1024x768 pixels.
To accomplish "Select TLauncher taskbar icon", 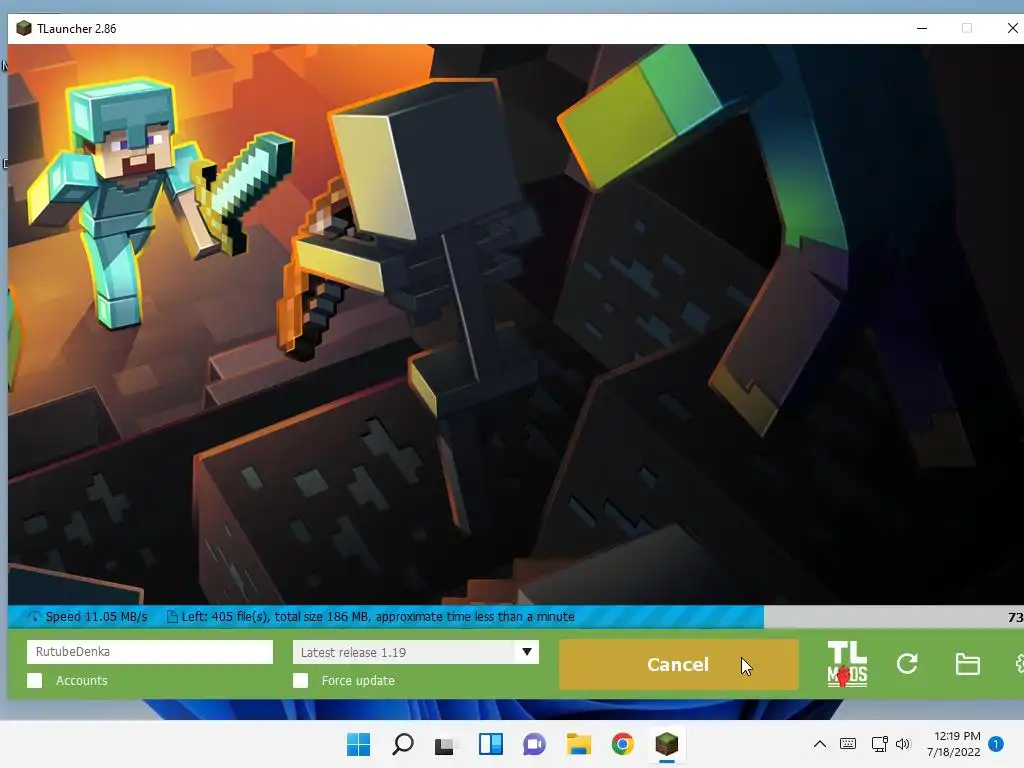I will (x=666, y=744).
